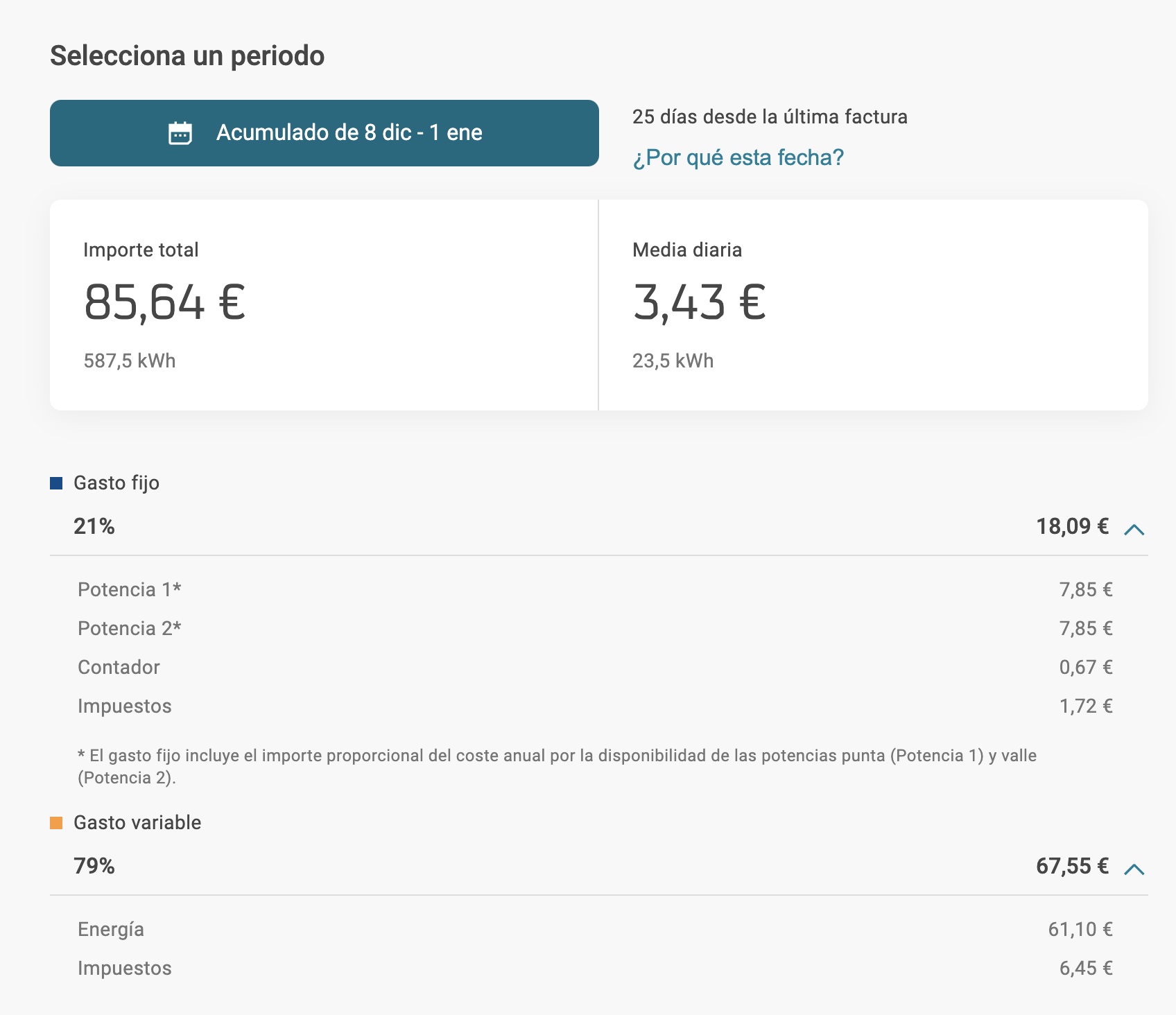The height and width of the screenshot is (1015, 1176).
Task: Click the calendar icon in the period button
Action: pos(180,133)
